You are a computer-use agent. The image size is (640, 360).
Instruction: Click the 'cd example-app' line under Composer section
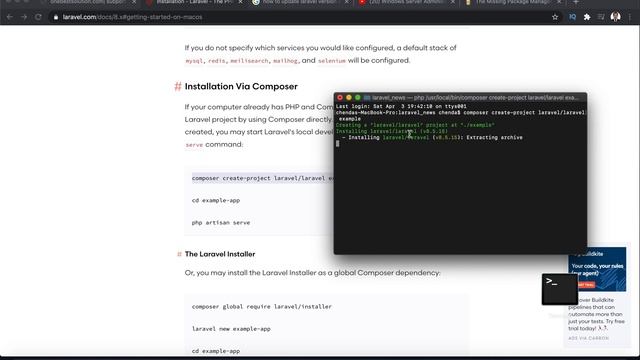coord(216,200)
